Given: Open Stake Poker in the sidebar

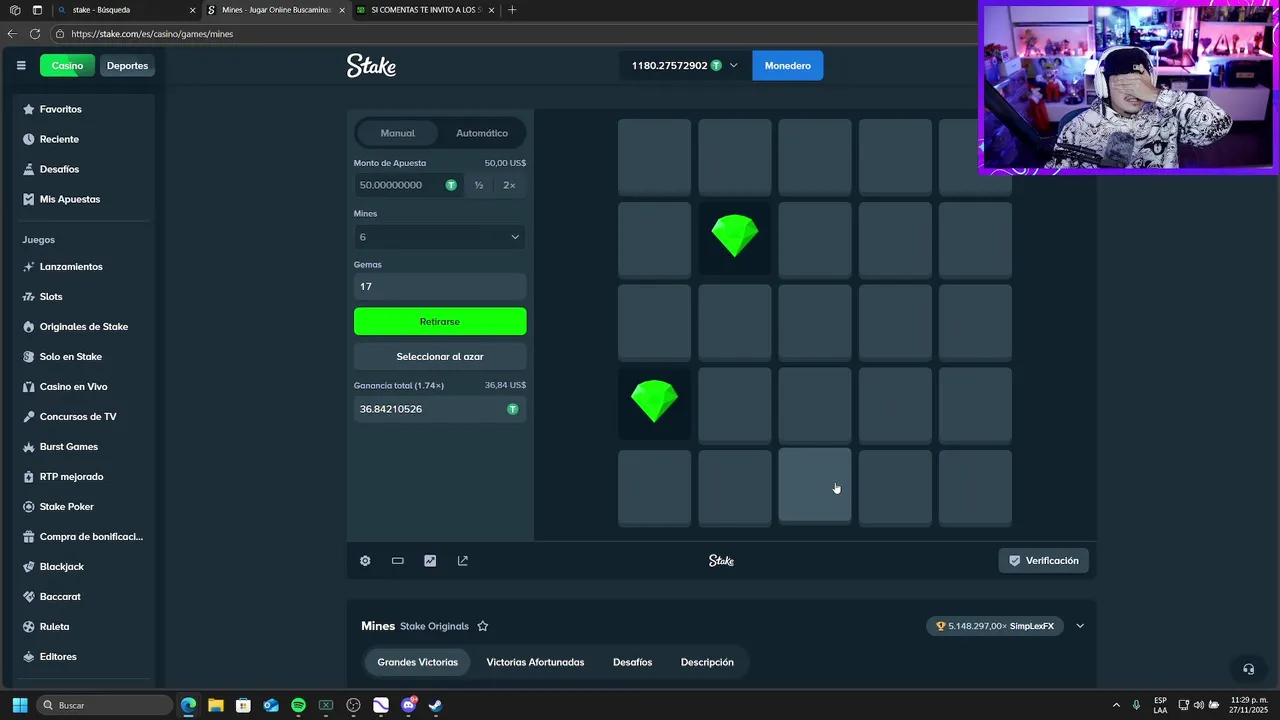Looking at the screenshot, I should pyautogui.click(x=84, y=507).
